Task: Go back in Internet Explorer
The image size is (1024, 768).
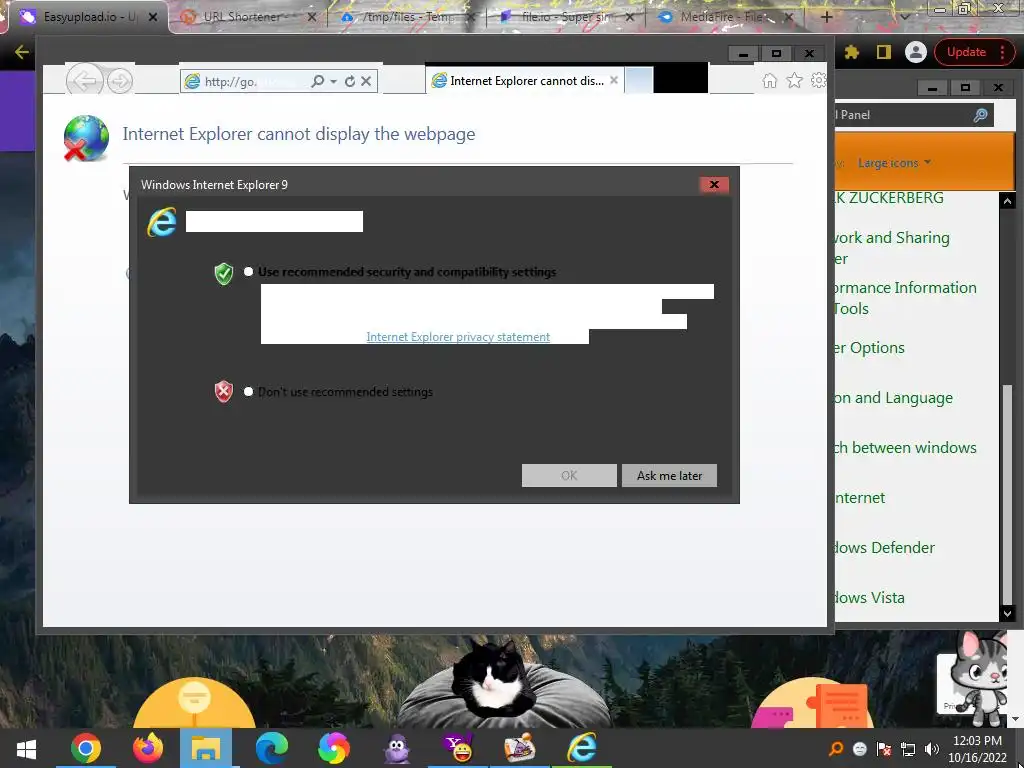Action: point(85,81)
